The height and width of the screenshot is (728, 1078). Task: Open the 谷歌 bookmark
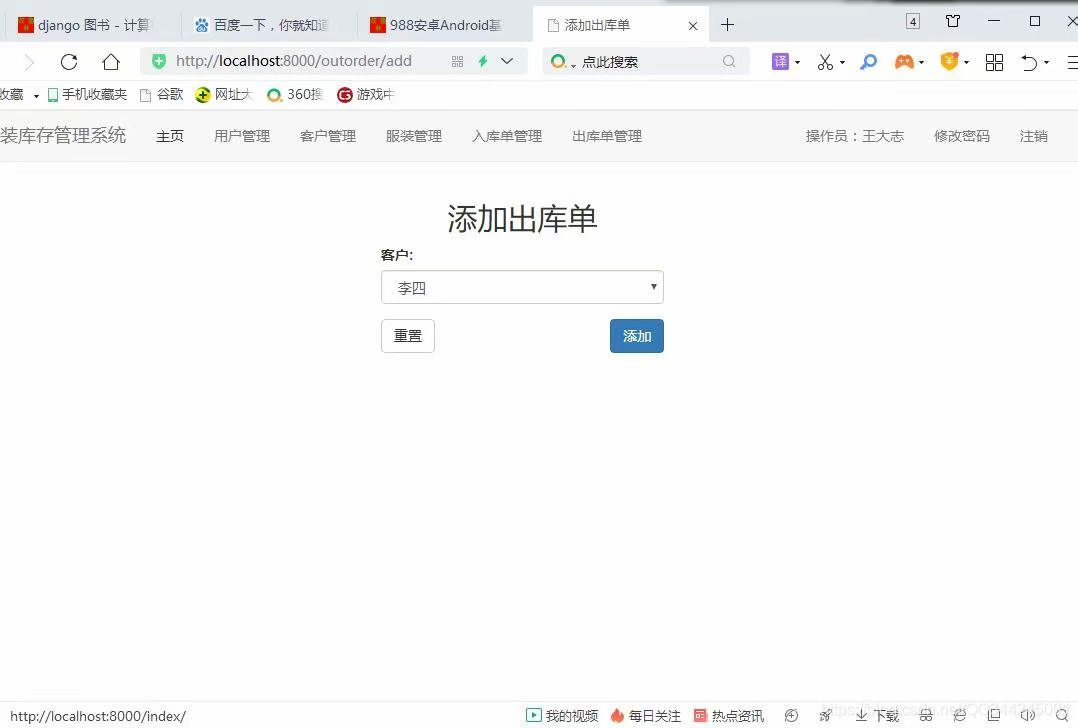(162, 94)
